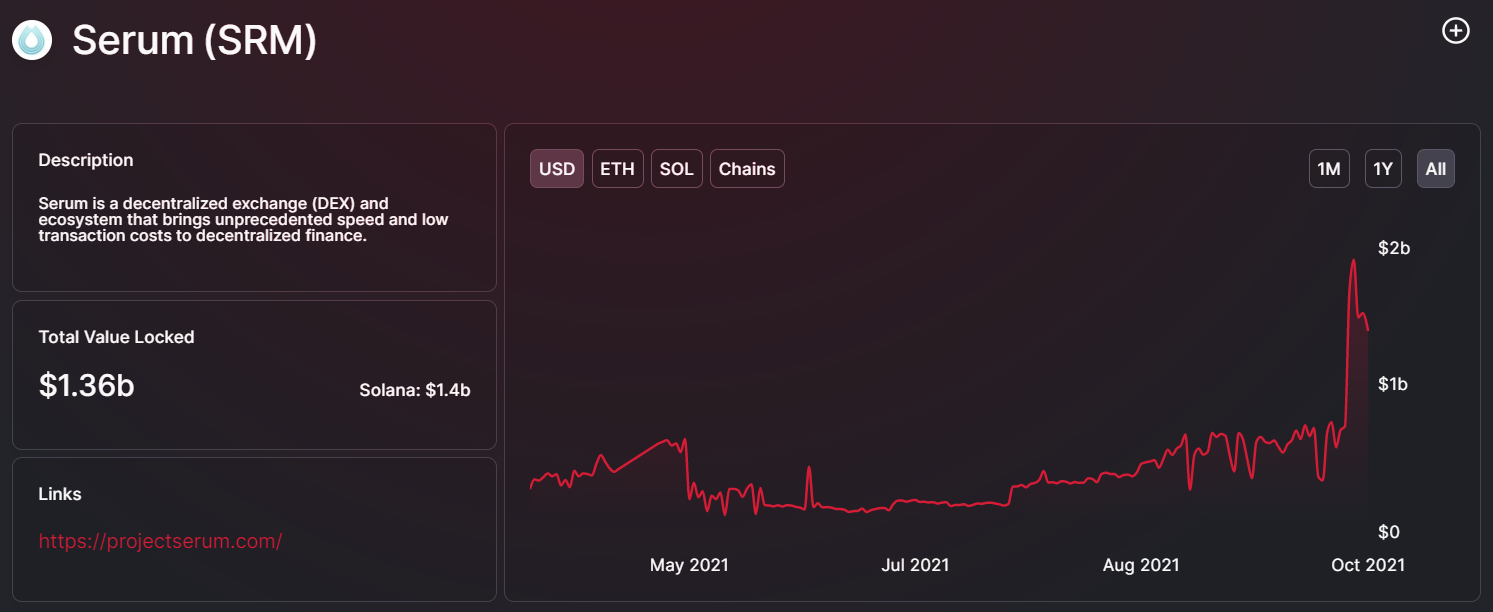The image size is (1493, 612).
Task: Click the Total Value Locked heading
Action: pyautogui.click(x=116, y=337)
